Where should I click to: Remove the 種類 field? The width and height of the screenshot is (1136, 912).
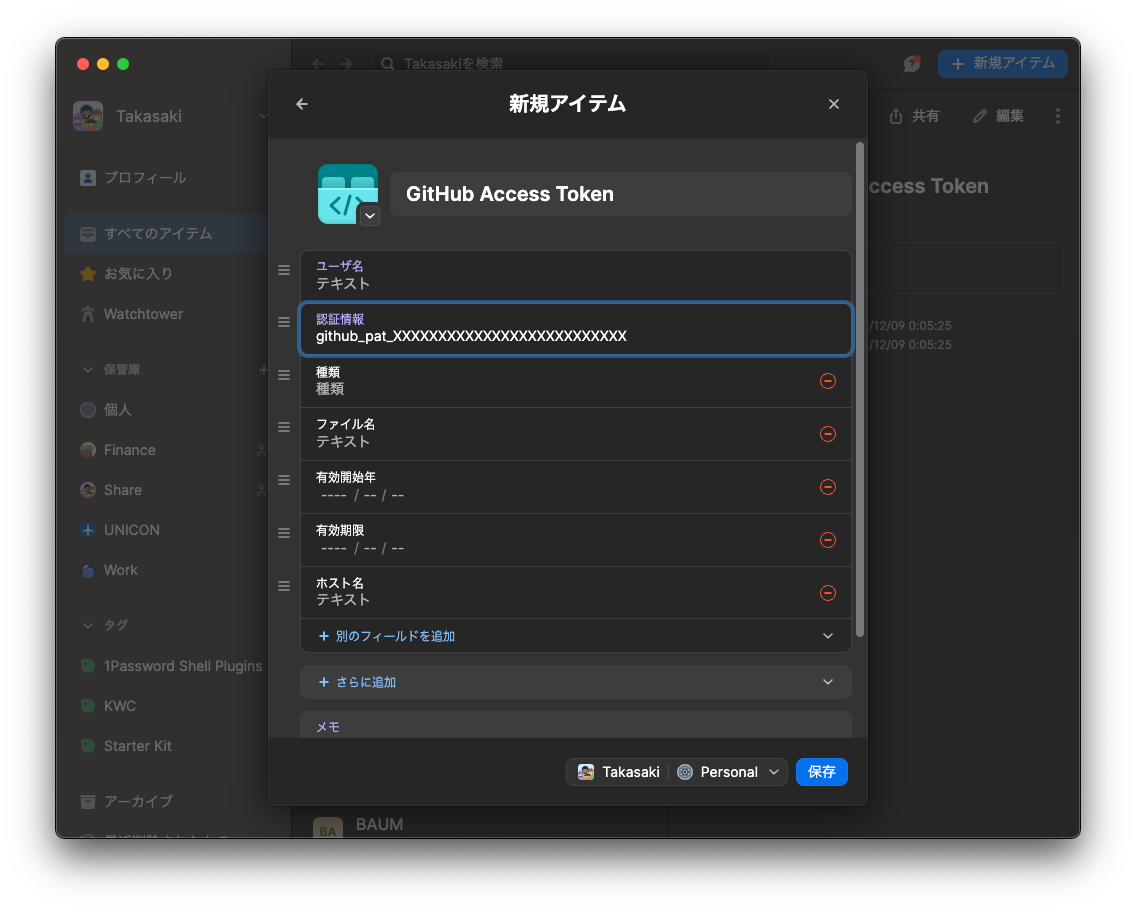click(x=827, y=381)
